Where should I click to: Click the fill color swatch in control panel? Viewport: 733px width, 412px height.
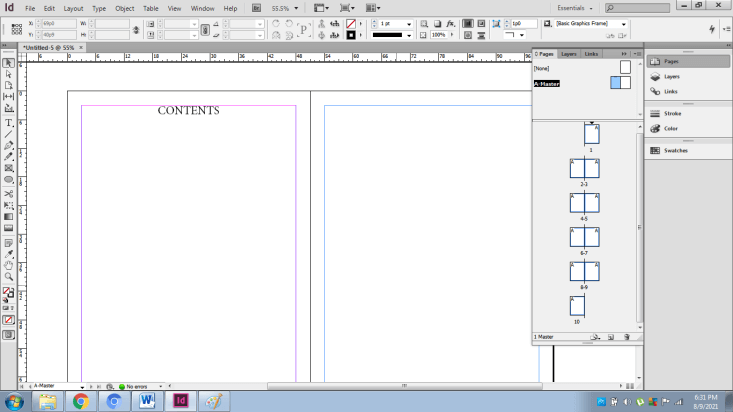pyautogui.click(x=351, y=23)
